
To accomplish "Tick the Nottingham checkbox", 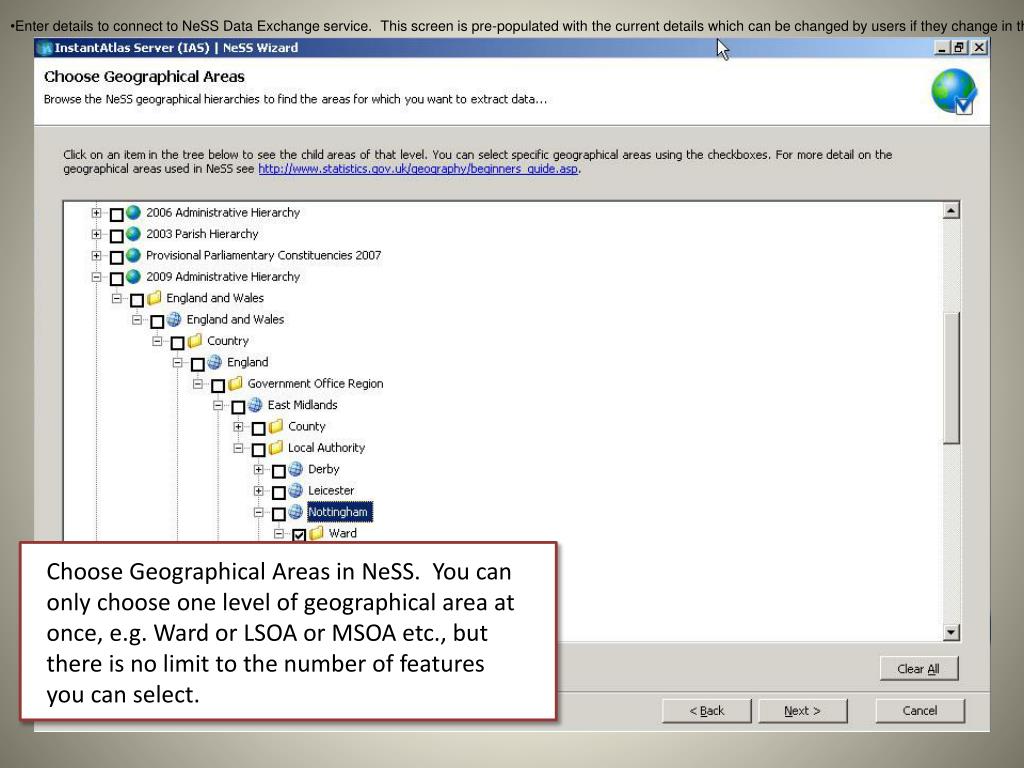I will 279,514.
